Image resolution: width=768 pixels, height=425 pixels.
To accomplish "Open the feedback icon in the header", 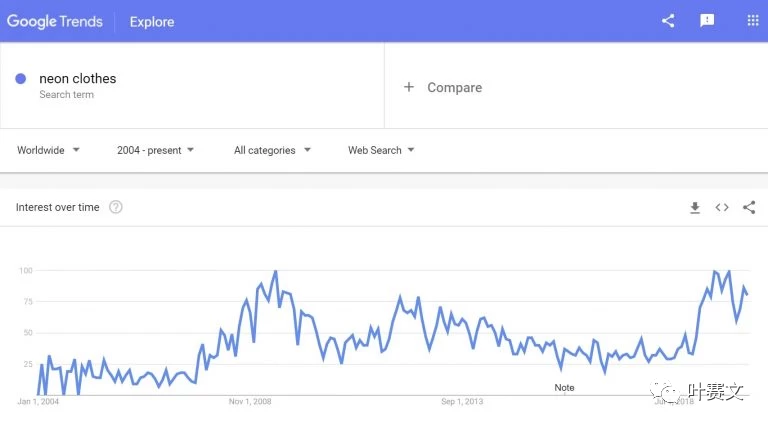I will [x=708, y=21].
